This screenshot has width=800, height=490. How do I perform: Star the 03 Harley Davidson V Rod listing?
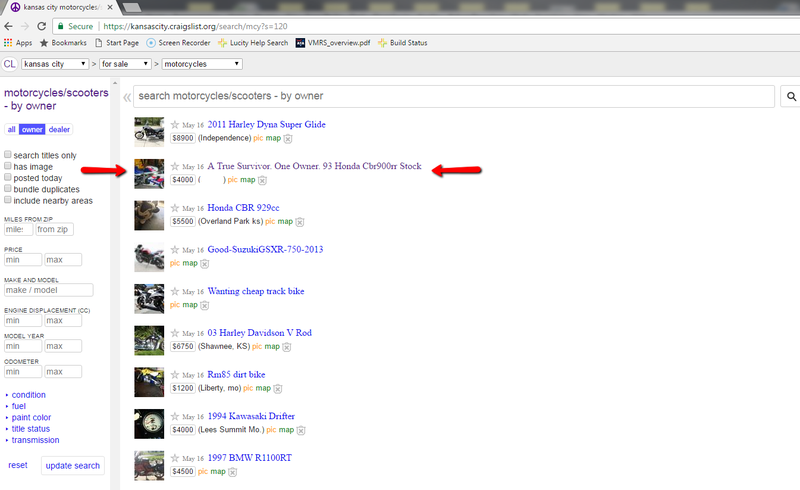[x=174, y=333]
